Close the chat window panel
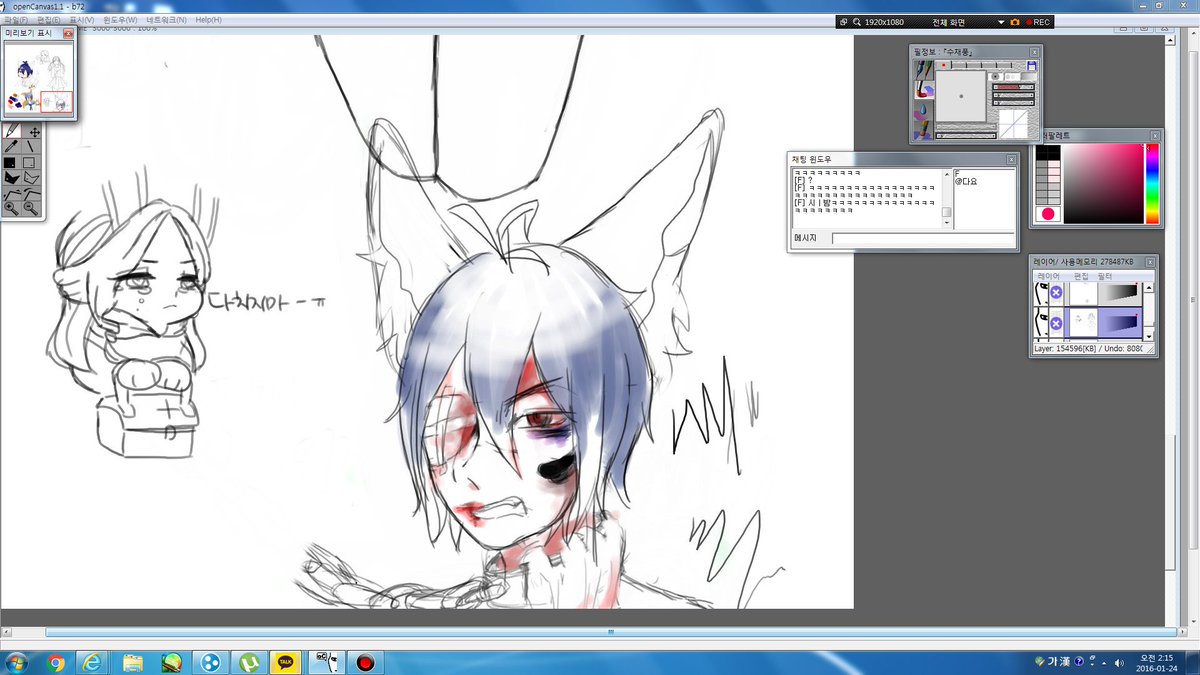The image size is (1200, 675). click(1011, 159)
